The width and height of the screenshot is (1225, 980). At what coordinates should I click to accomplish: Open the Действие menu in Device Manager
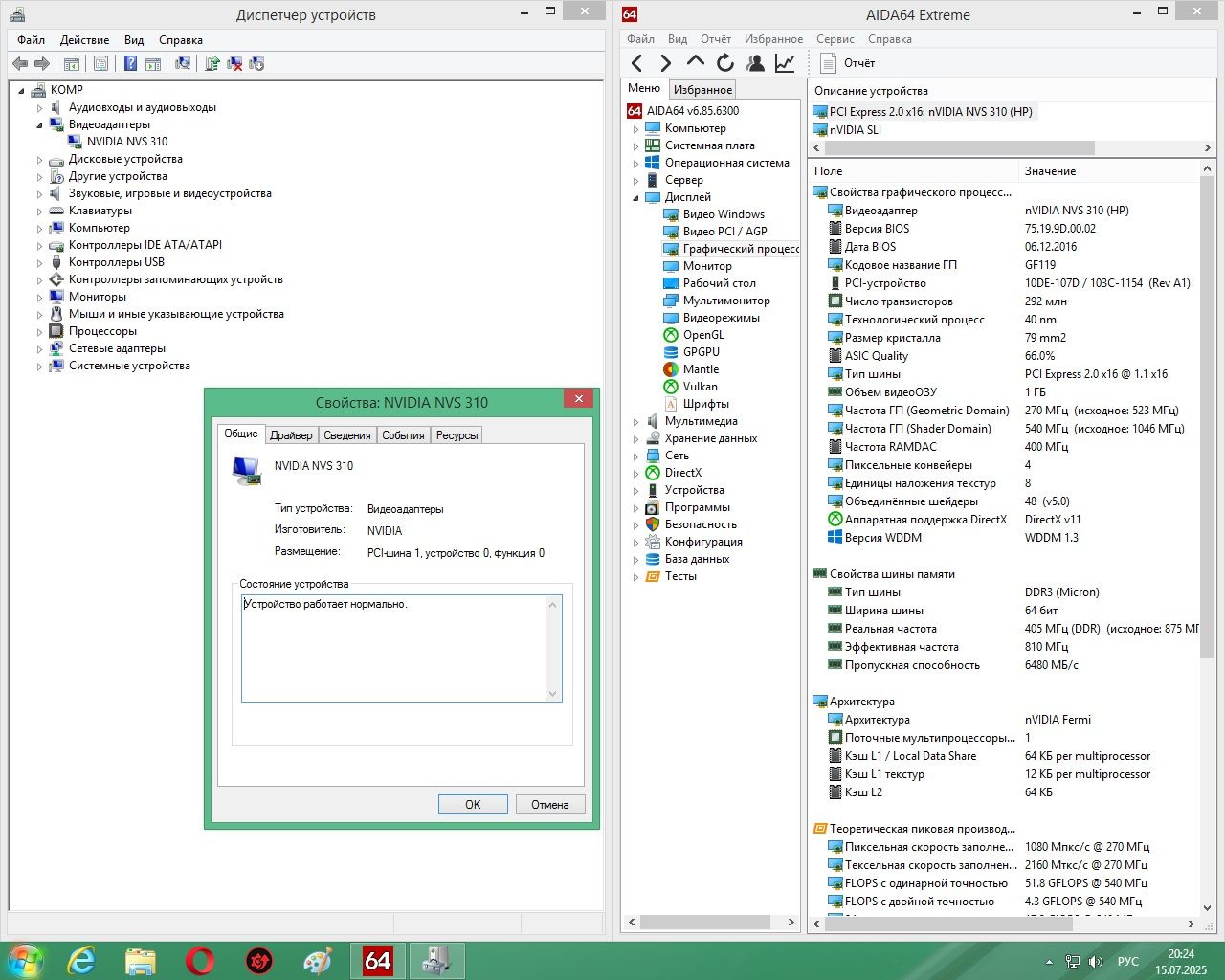tap(84, 40)
